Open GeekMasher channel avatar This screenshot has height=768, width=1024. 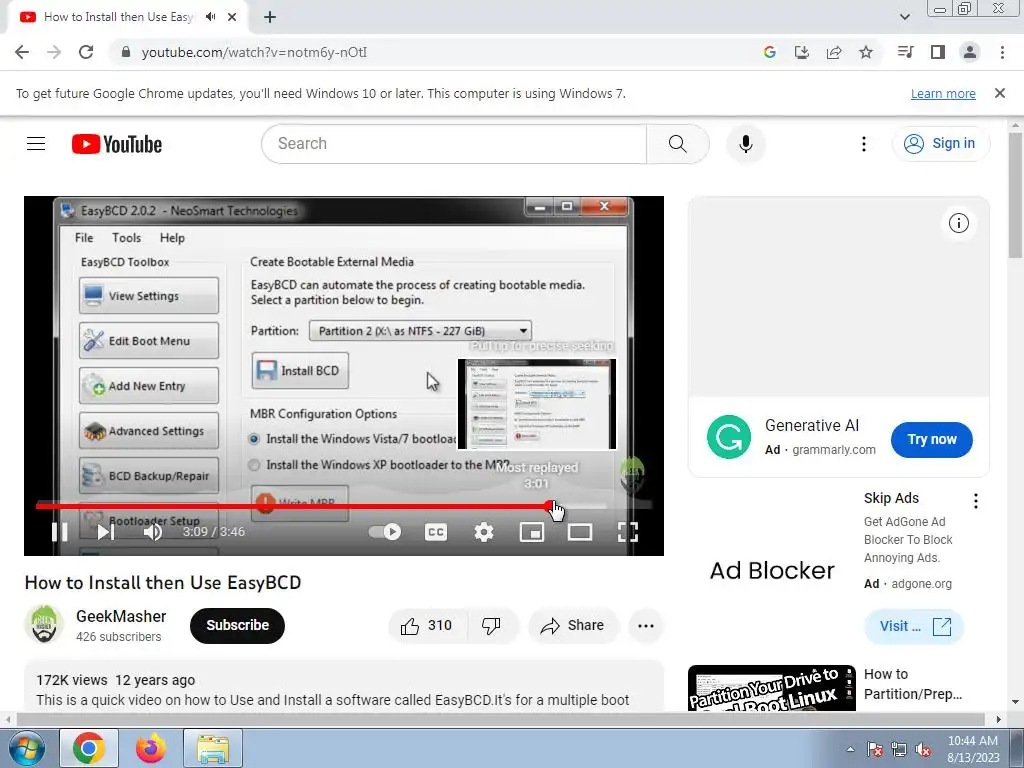(x=44, y=625)
